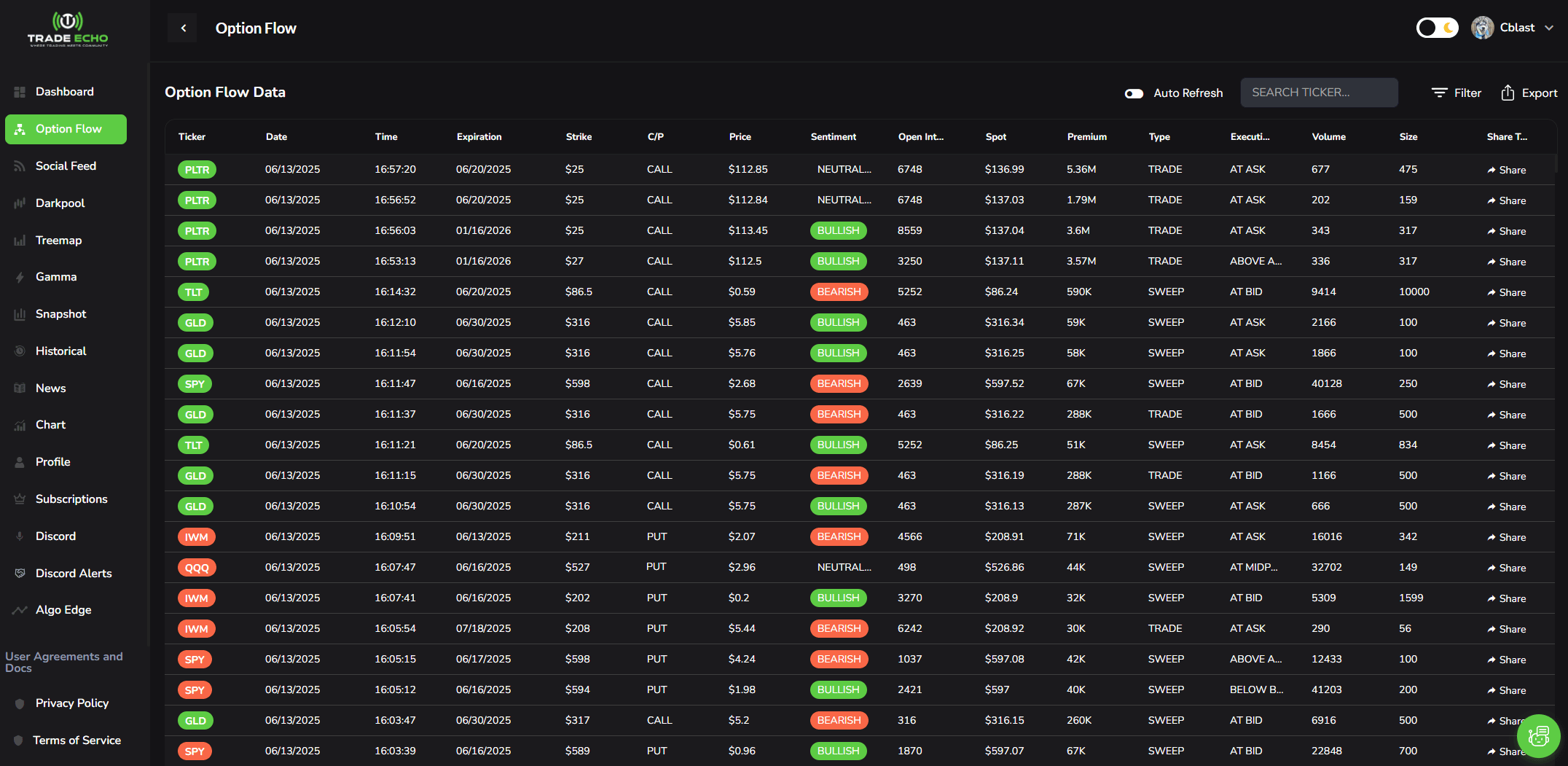Click the Social Feed RSS icon
Screen dimensions: 1568x766
[x=20, y=166]
